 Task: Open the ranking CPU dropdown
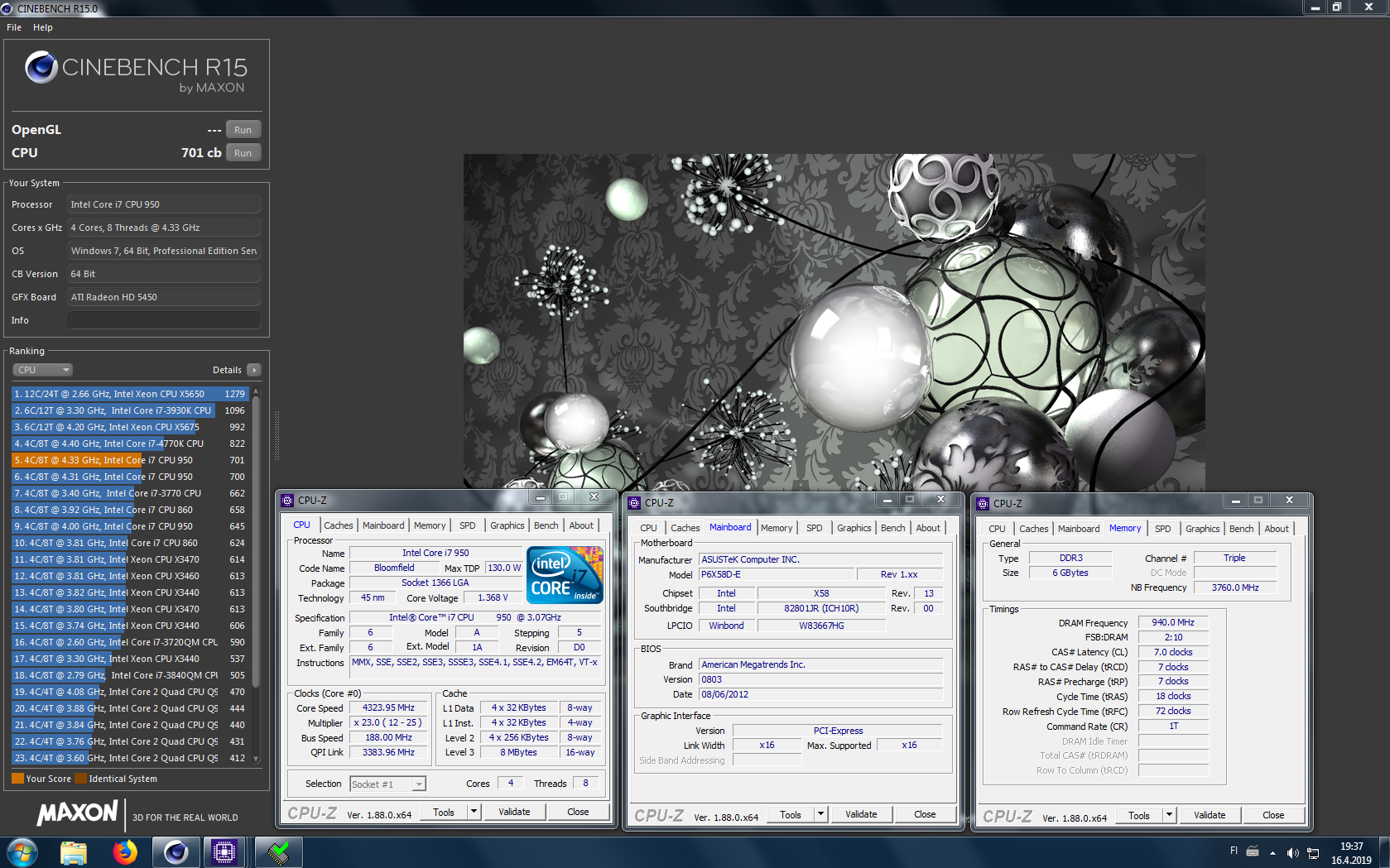pos(42,370)
